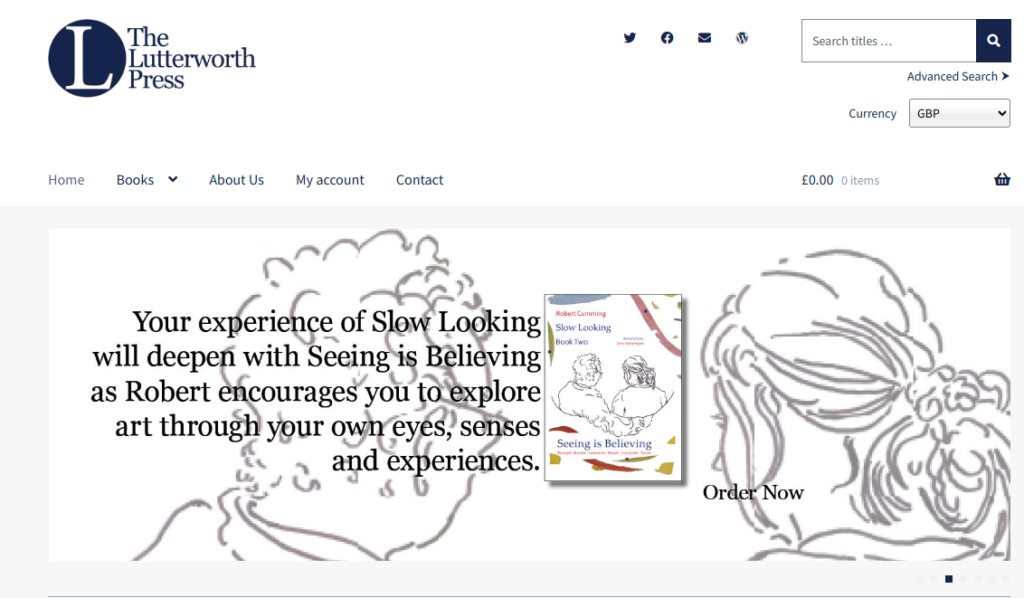This screenshot has height=598, width=1024.
Task: Click the magnifying glass search button
Action: 993,40
